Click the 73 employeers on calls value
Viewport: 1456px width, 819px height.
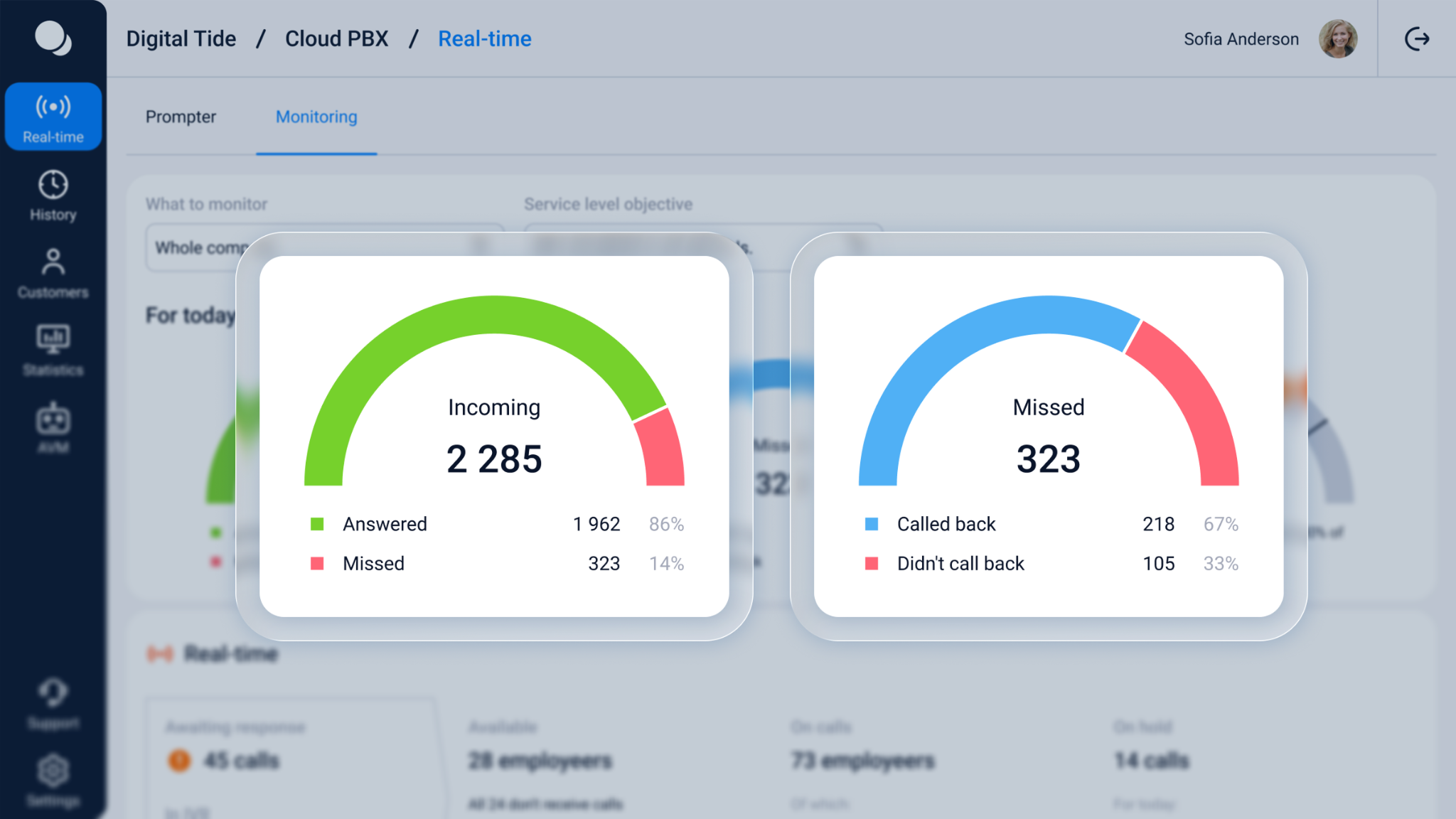click(862, 760)
